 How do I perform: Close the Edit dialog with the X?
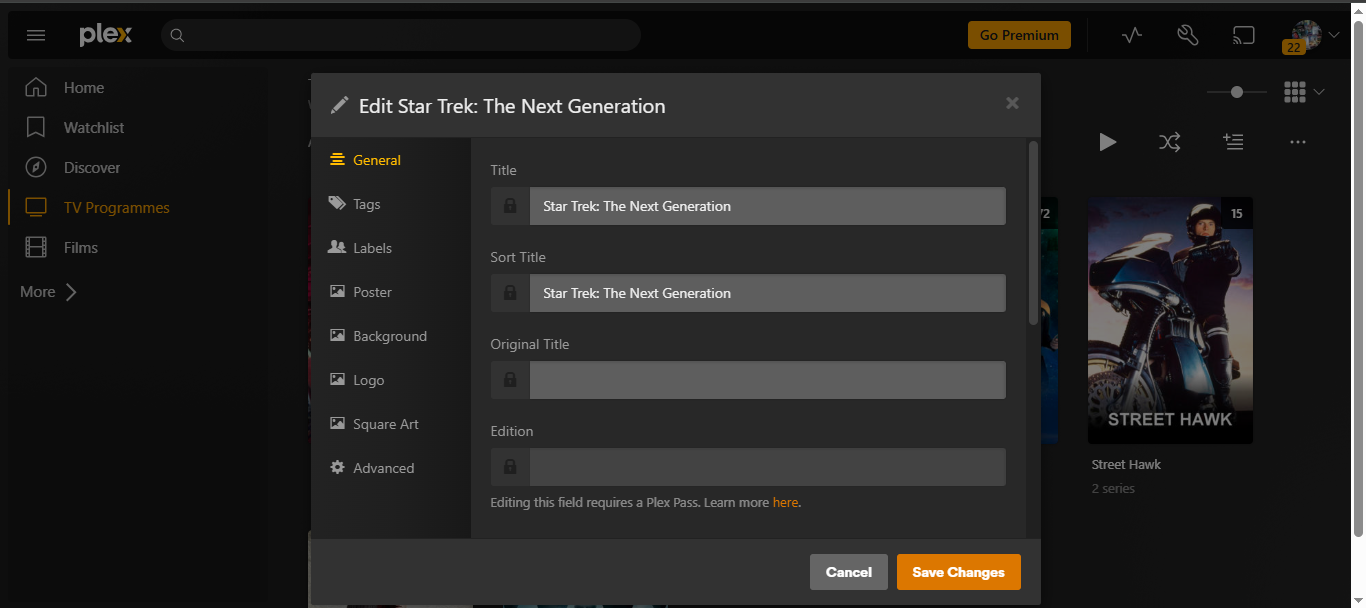click(1012, 103)
